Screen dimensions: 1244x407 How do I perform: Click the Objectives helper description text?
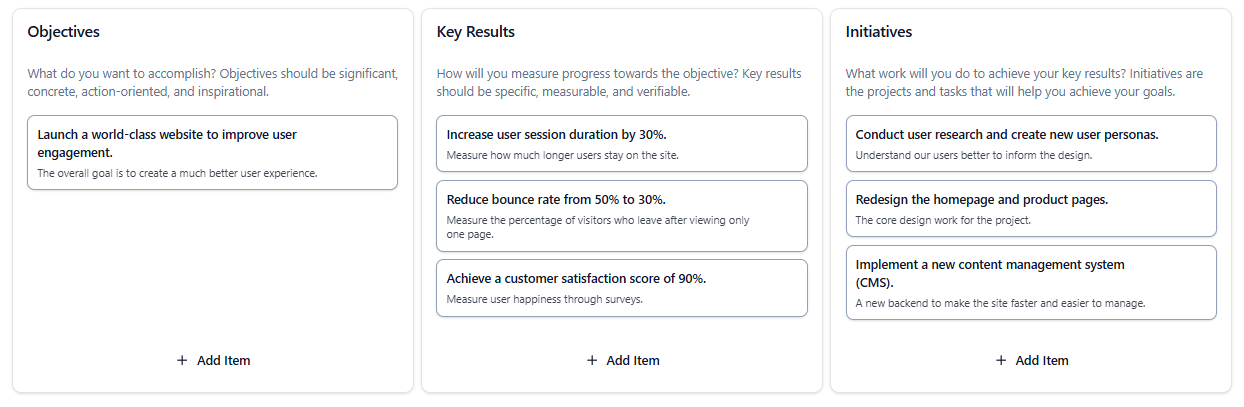coord(212,82)
